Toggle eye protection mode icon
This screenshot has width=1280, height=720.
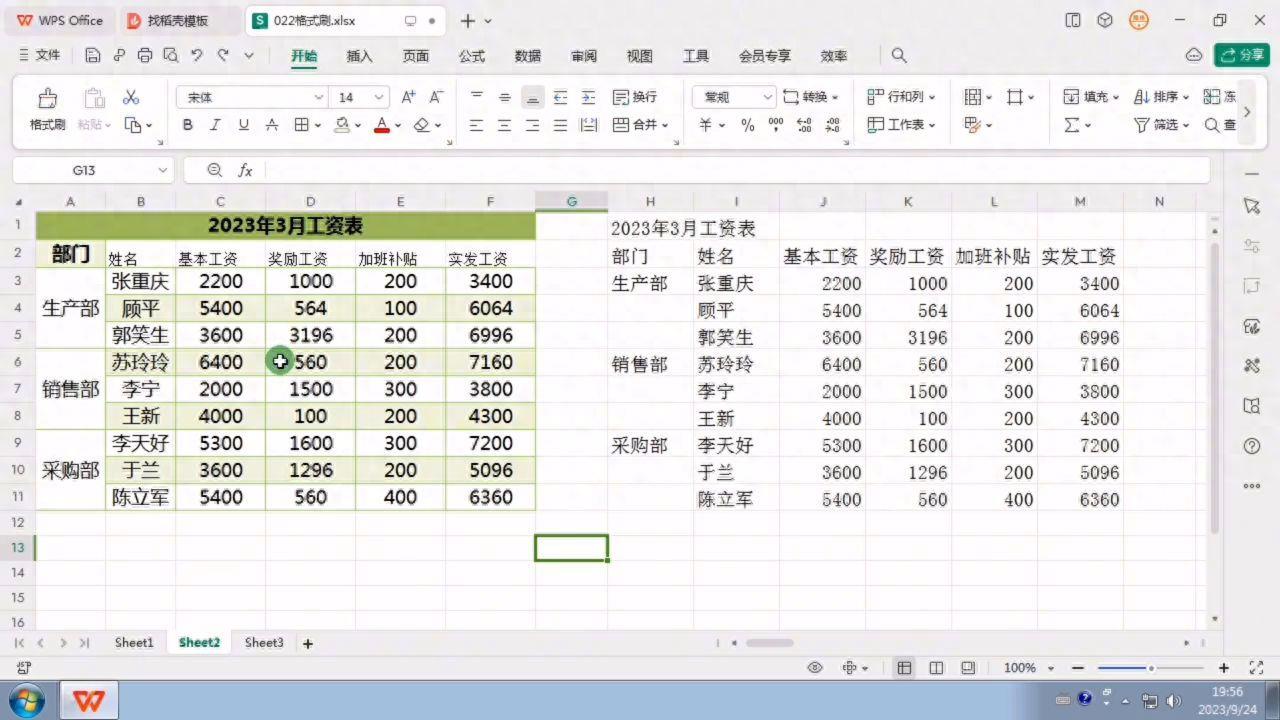pos(815,668)
